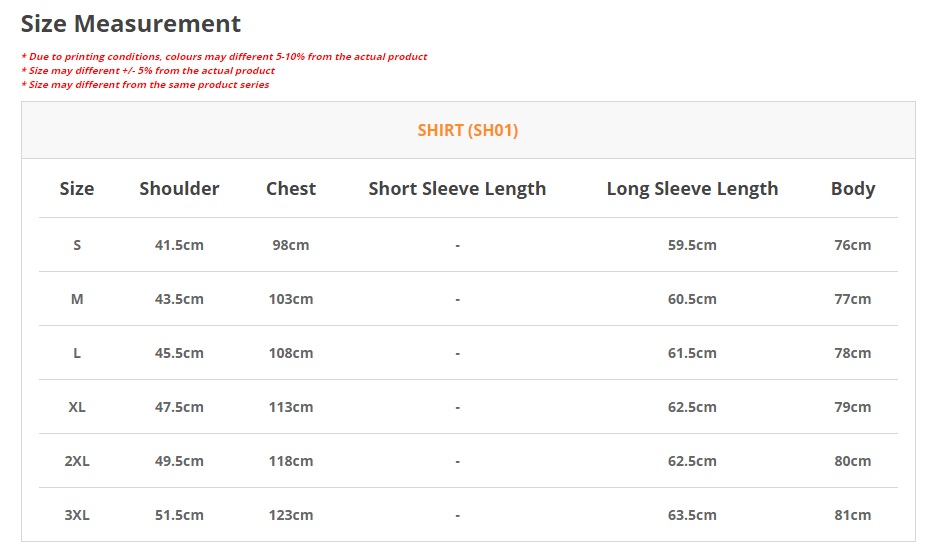Click the Size Measurement heading

coord(131,24)
